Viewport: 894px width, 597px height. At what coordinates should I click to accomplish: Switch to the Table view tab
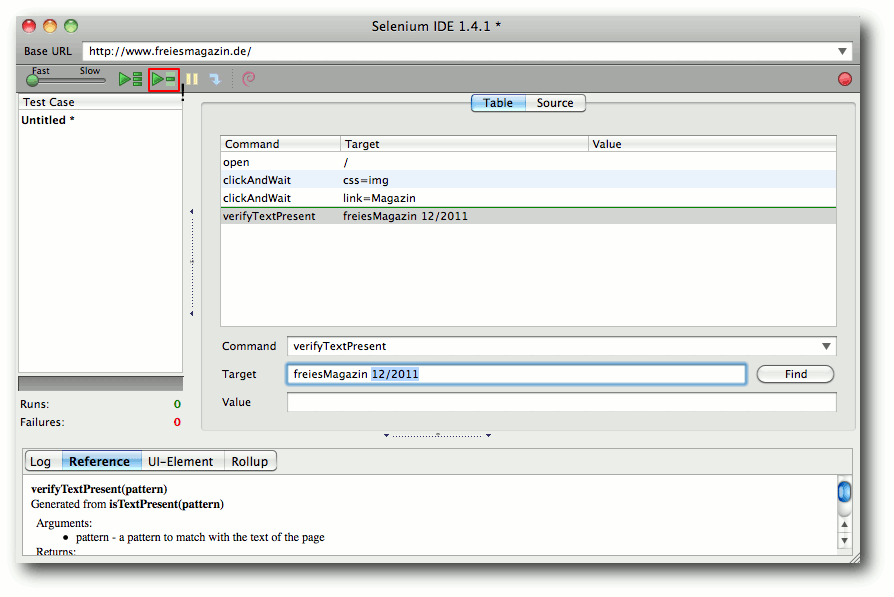(x=498, y=103)
